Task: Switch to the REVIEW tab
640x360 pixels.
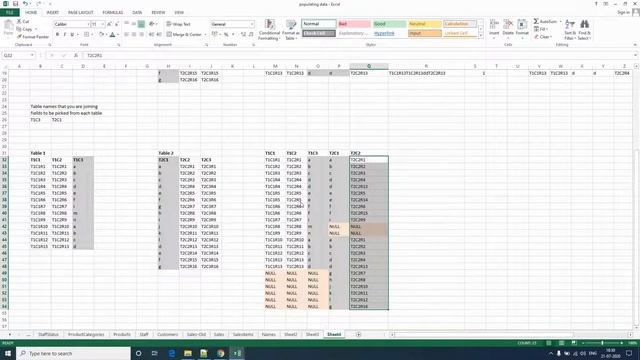Action: tap(158, 13)
